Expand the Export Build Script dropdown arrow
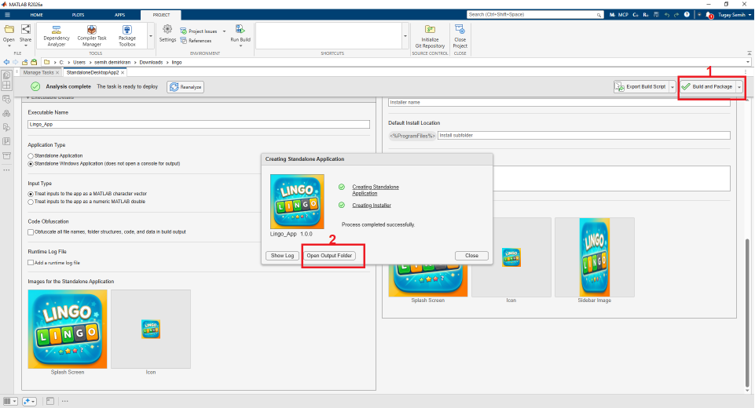The height and width of the screenshot is (408, 755). pos(672,87)
